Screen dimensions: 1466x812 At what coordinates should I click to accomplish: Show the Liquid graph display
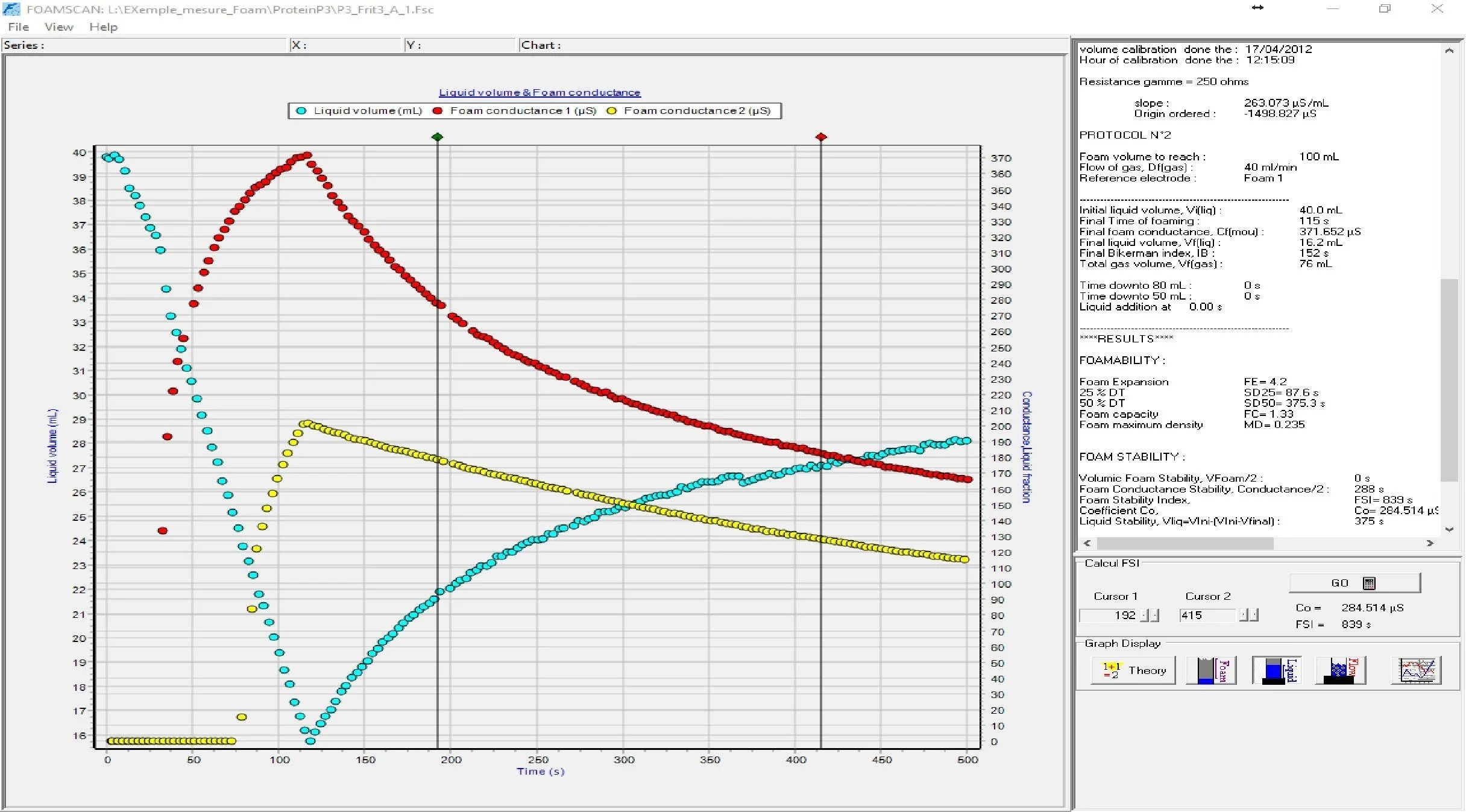click(x=1277, y=670)
